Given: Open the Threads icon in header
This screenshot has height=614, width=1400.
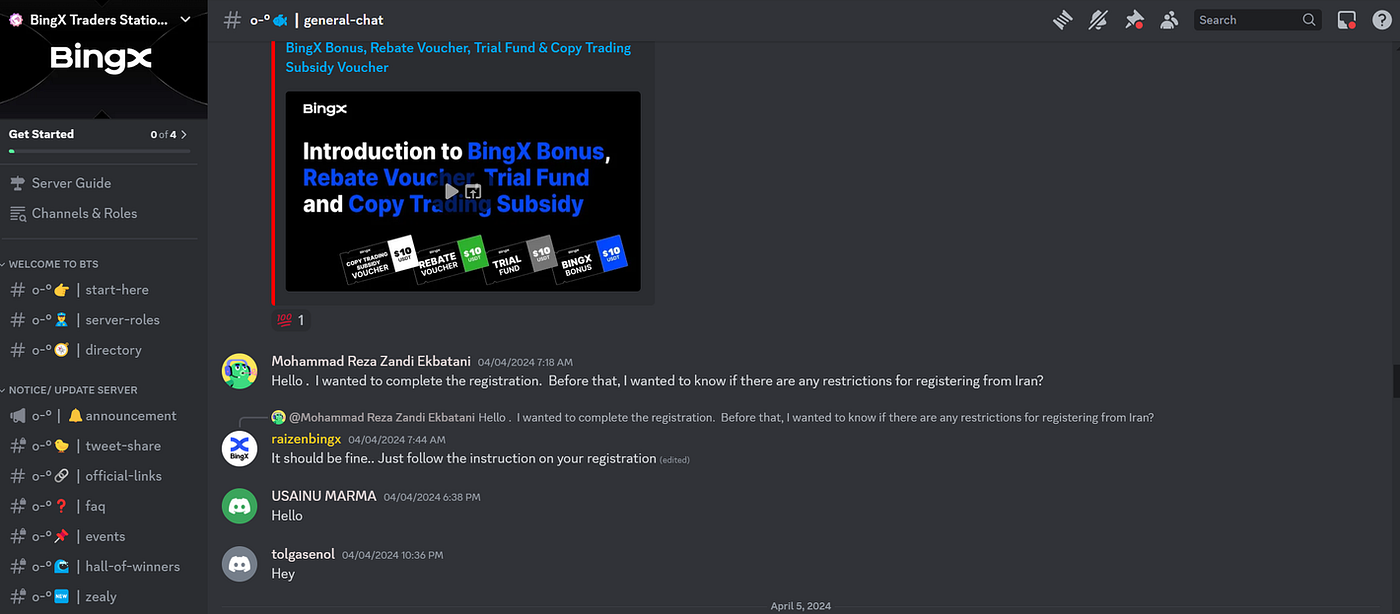Looking at the screenshot, I should (x=1063, y=20).
